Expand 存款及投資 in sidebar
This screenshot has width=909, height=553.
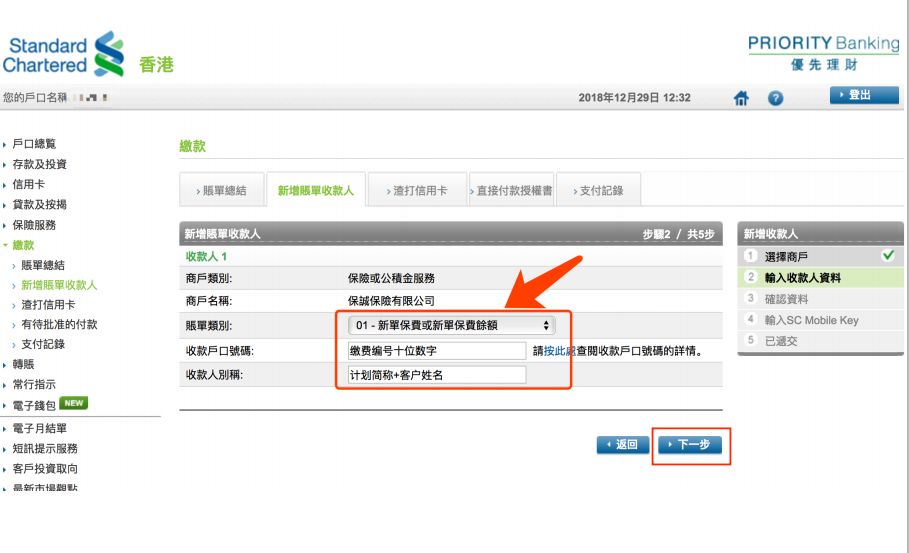39,164
